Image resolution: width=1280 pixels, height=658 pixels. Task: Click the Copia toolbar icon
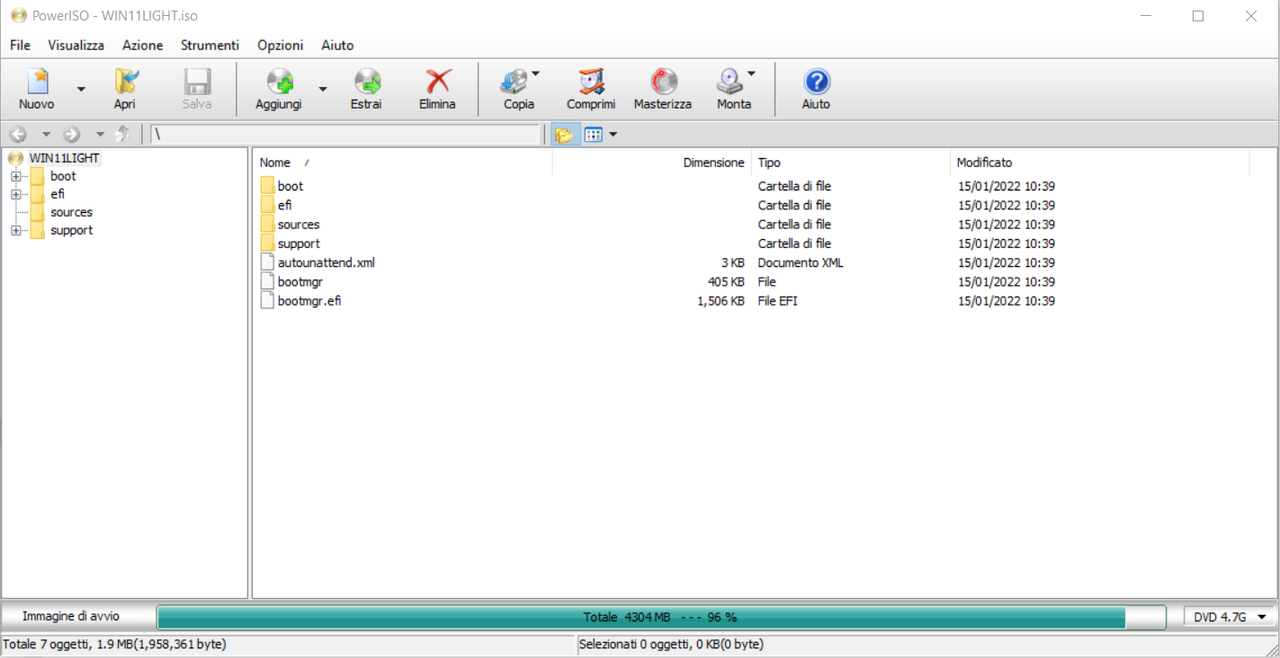(515, 82)
